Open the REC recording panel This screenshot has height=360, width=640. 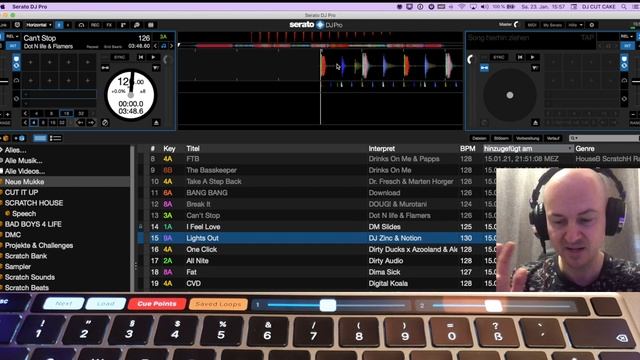point(95,25)
